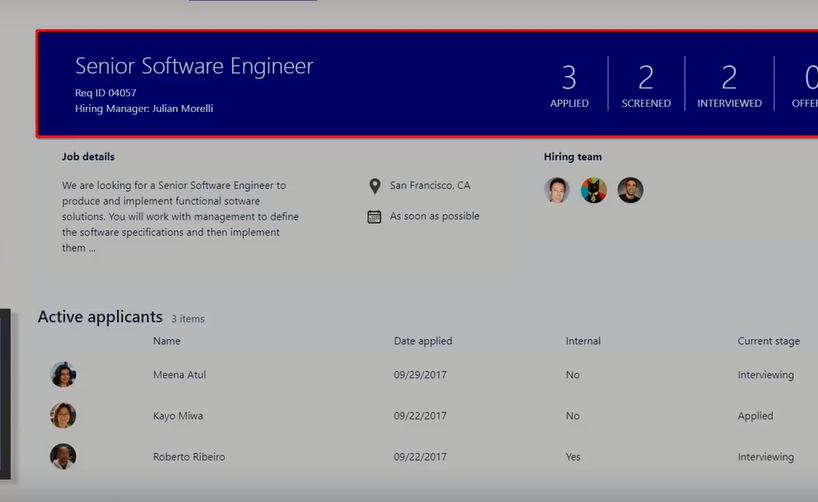Click Meena Atul's profile photo

click(x=63, y=375)
